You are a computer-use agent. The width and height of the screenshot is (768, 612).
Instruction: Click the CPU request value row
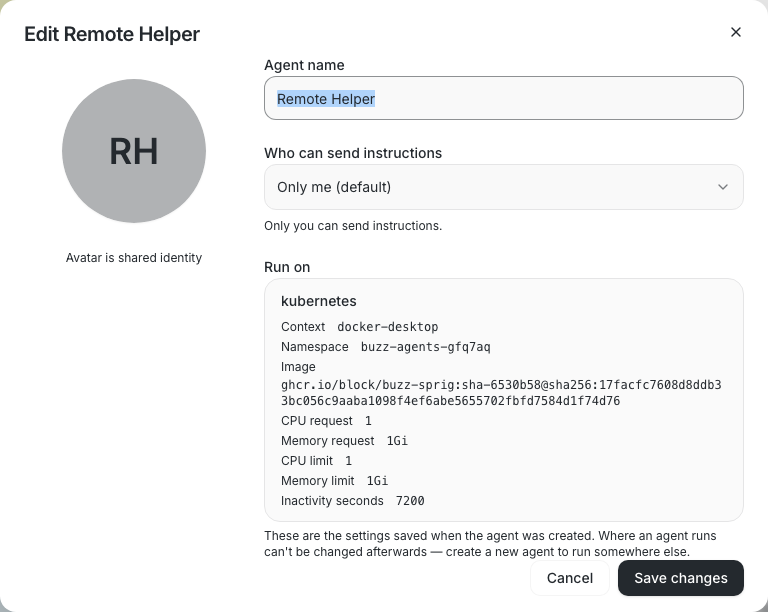coord(326,421)
